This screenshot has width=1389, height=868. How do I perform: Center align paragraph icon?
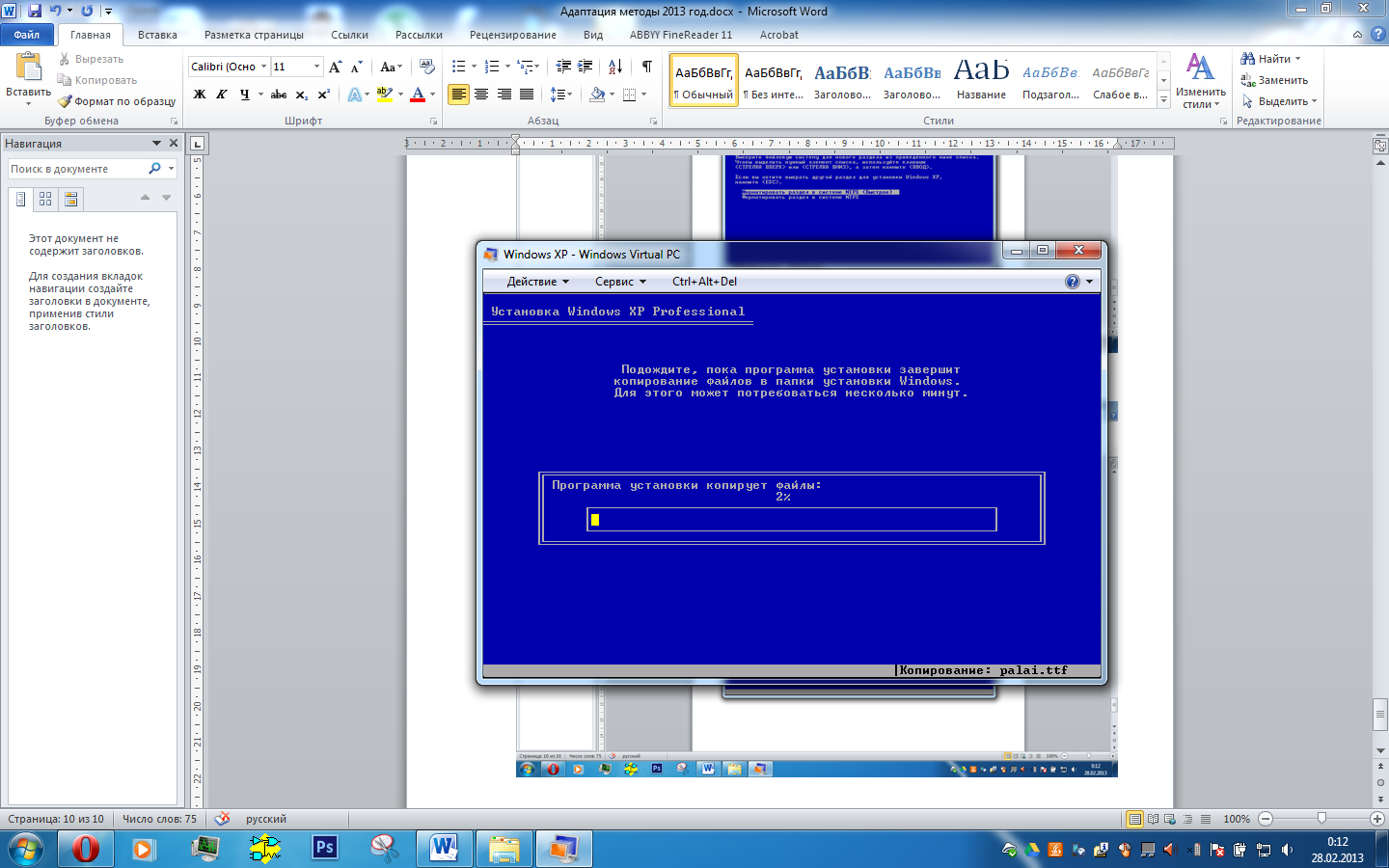(x=481, y=95)
